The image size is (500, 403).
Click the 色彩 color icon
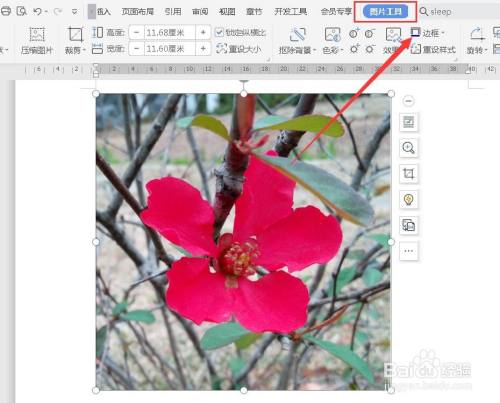[x=332, y=35]
